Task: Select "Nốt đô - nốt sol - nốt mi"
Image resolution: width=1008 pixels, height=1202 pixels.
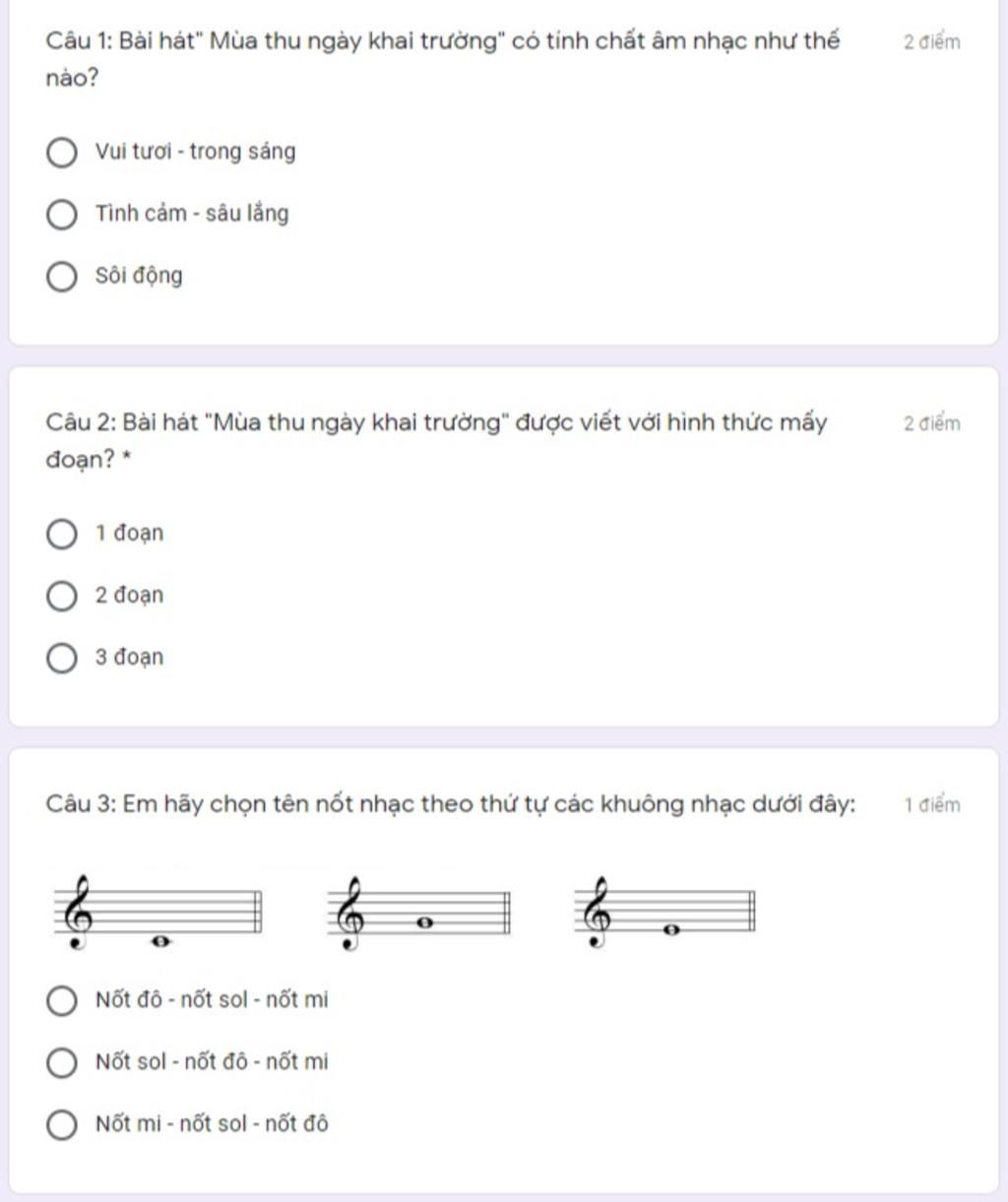Action: tap(61, 1001)
